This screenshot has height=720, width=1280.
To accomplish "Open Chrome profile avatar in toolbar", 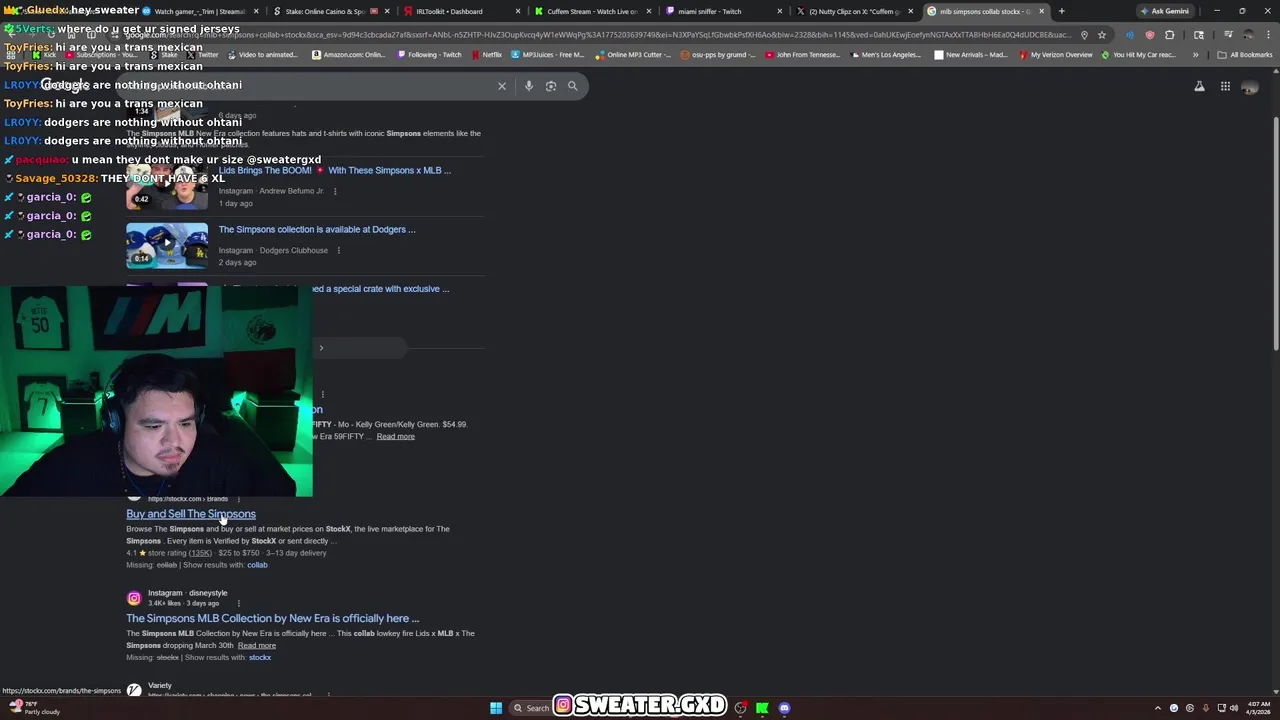I will 1248,35.
